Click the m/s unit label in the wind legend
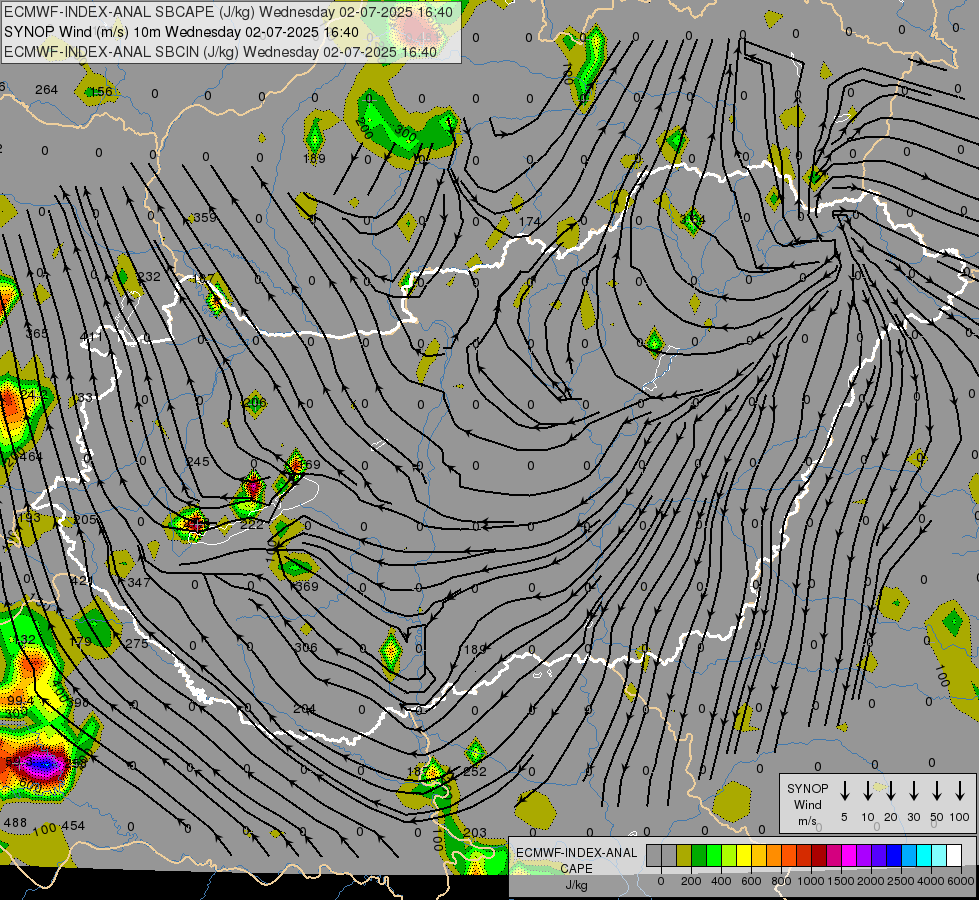979x900 pixels. (807, 821)
